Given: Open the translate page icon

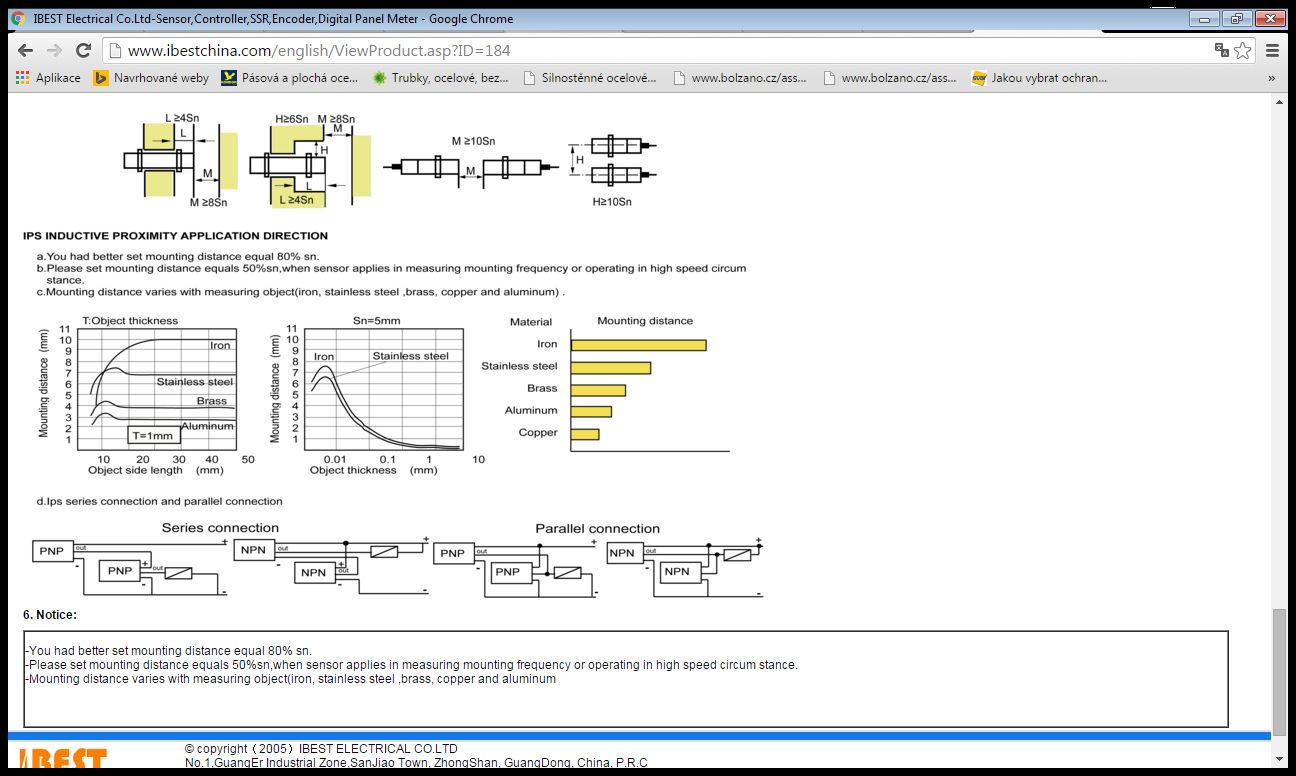Looking at the screenshot, I should pyautogui.click(x=1221, y=50).
